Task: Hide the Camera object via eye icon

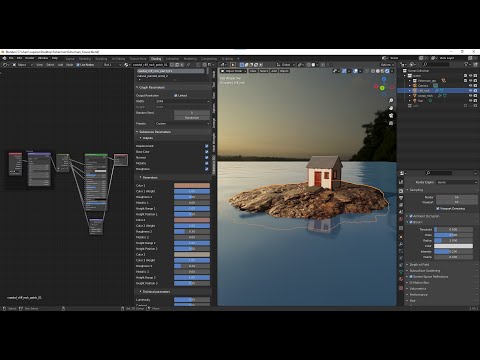Action: point(471,86)
